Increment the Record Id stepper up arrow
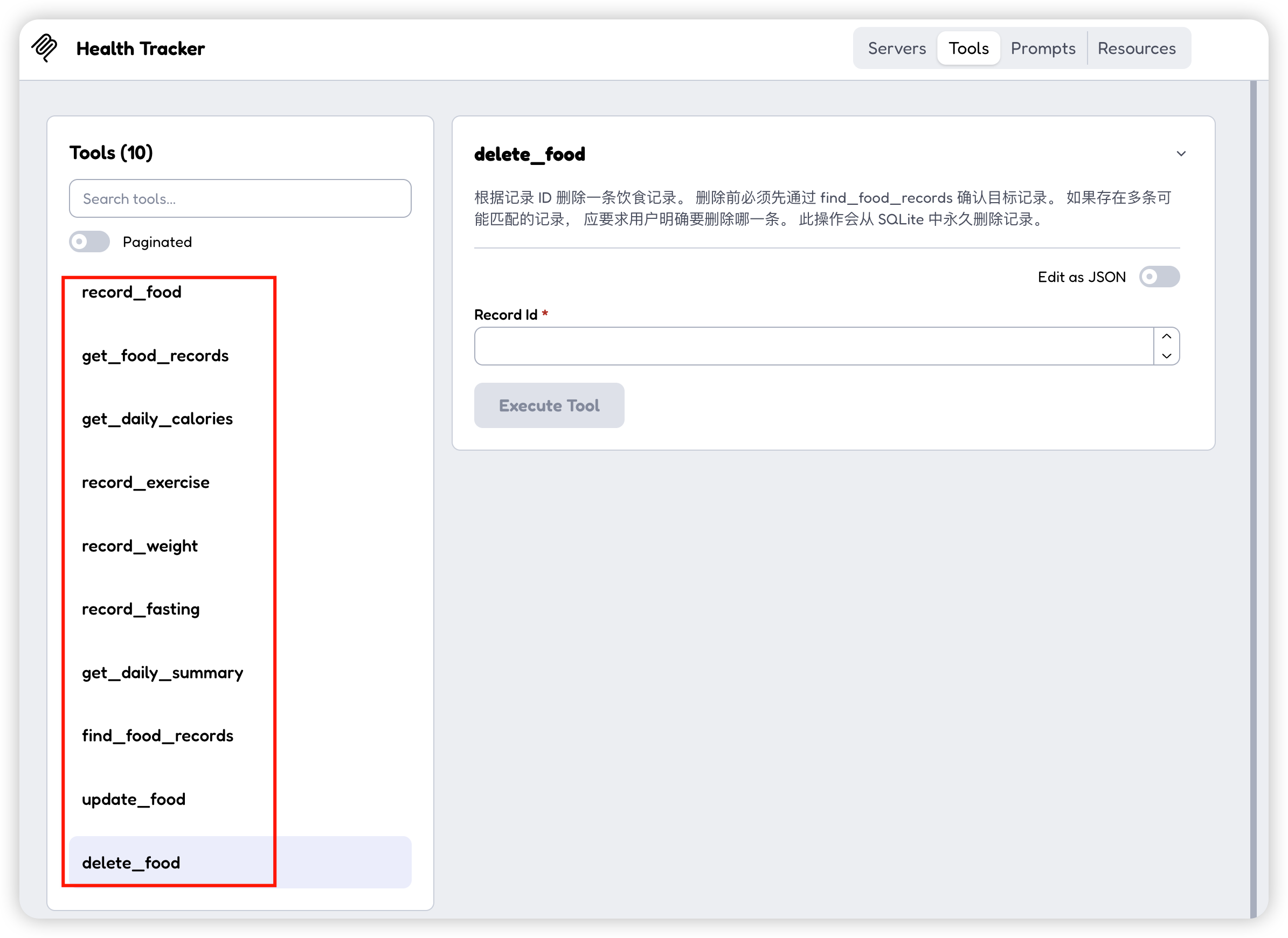The image size is (1288, 938). point(1166,336)
